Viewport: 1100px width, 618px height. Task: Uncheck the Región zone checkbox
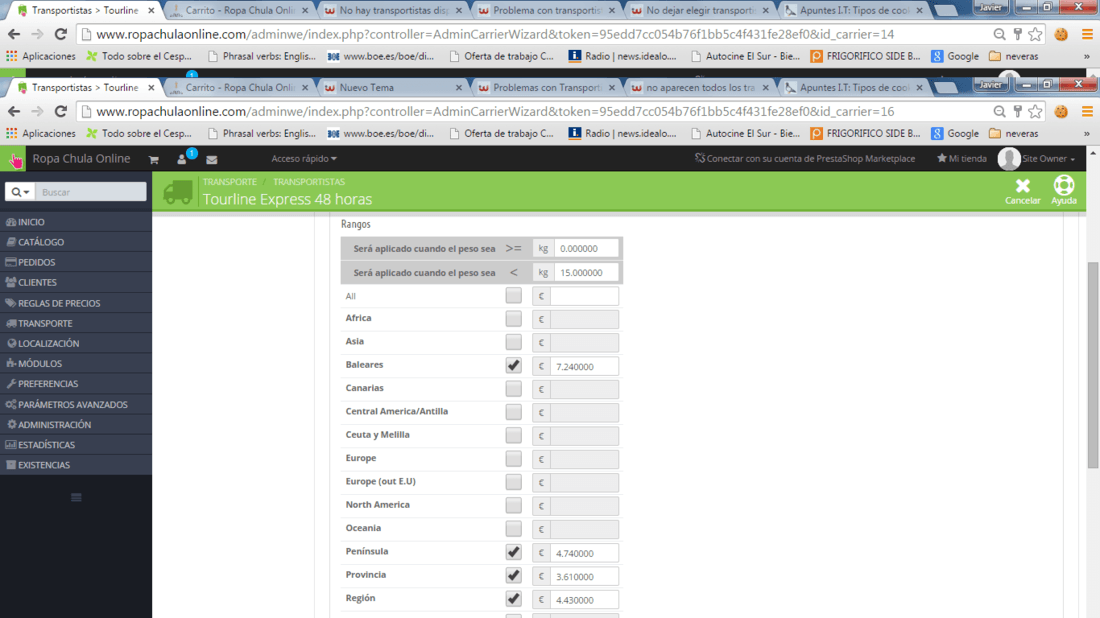pos(514,599)
